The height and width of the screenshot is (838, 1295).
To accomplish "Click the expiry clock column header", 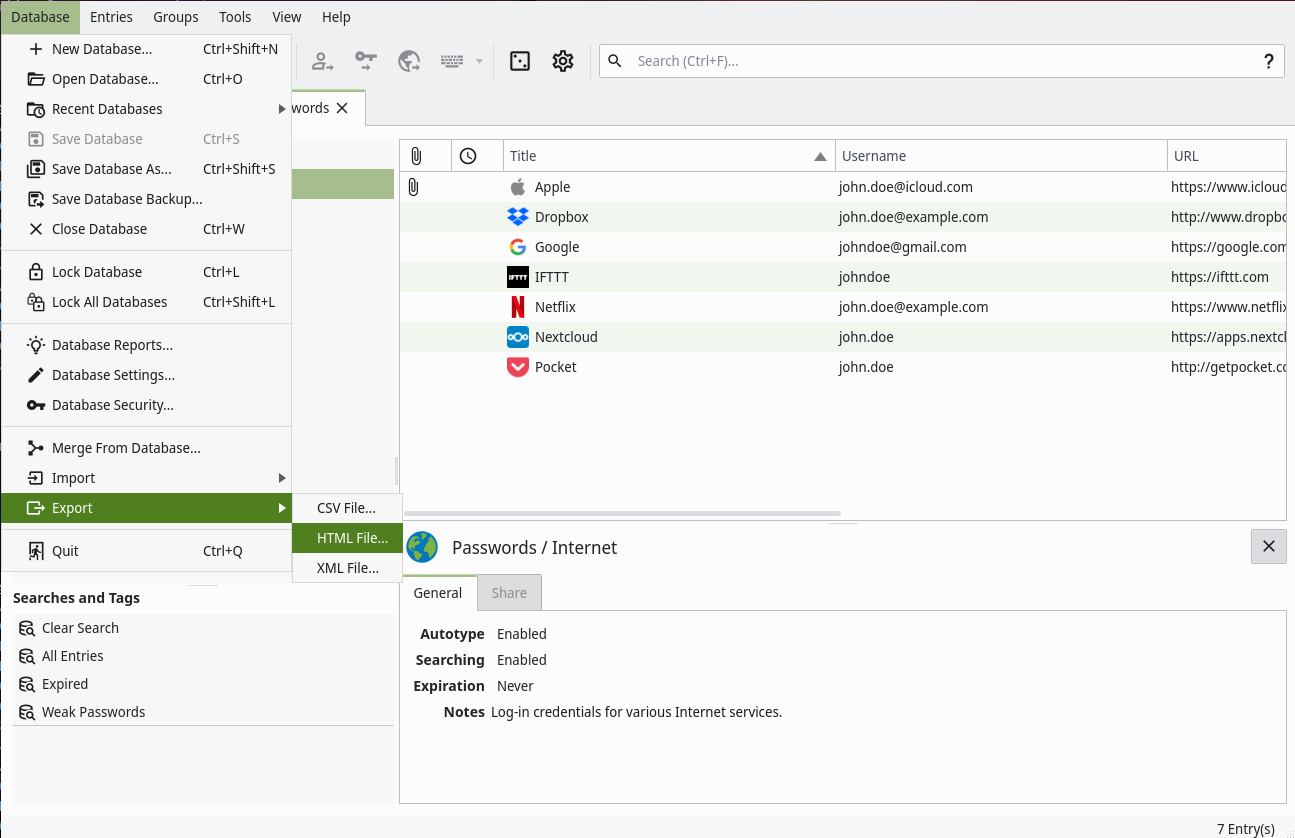I will pos(468,156).
